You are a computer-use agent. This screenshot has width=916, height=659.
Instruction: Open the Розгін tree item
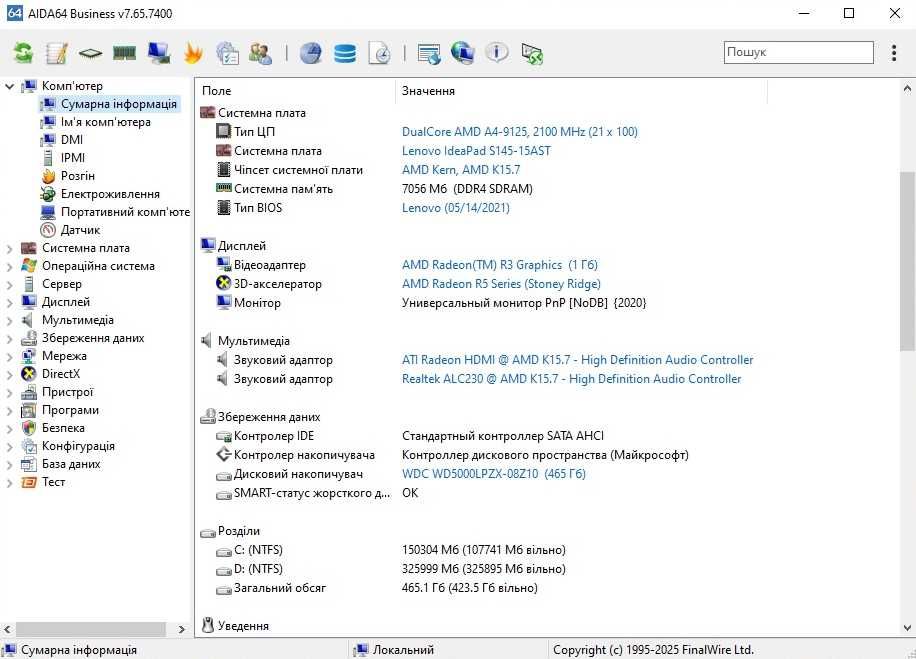(x=78, y=176)
